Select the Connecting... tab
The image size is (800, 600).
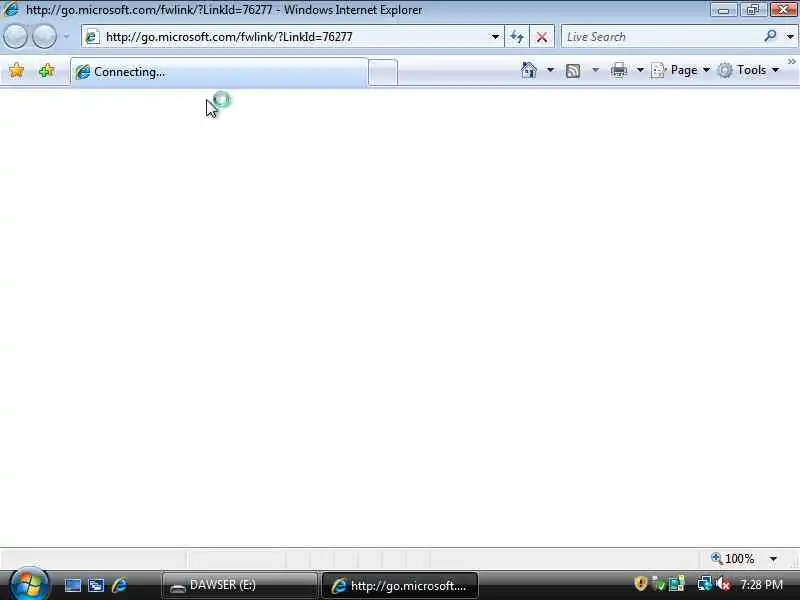pyautogui.click(x=219, y=72)
